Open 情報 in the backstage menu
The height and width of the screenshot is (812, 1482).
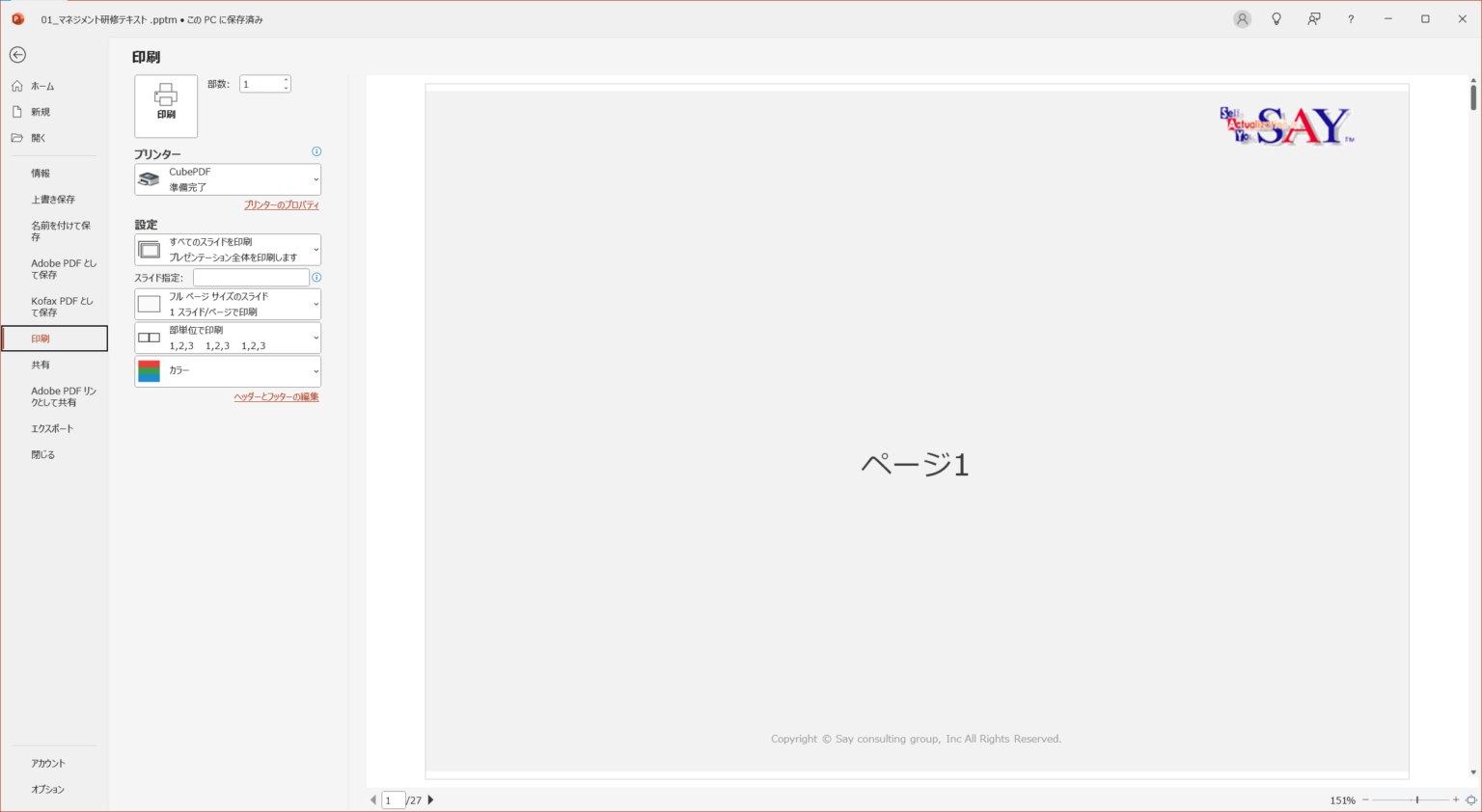41,174
